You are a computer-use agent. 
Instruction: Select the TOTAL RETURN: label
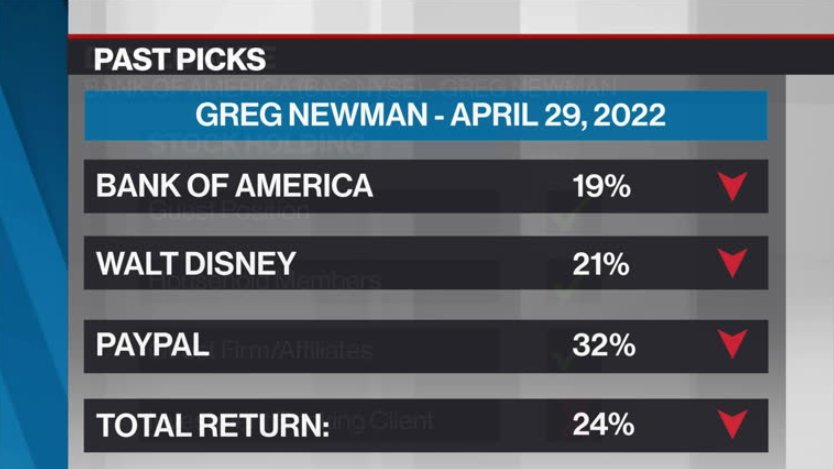point(213,425)
